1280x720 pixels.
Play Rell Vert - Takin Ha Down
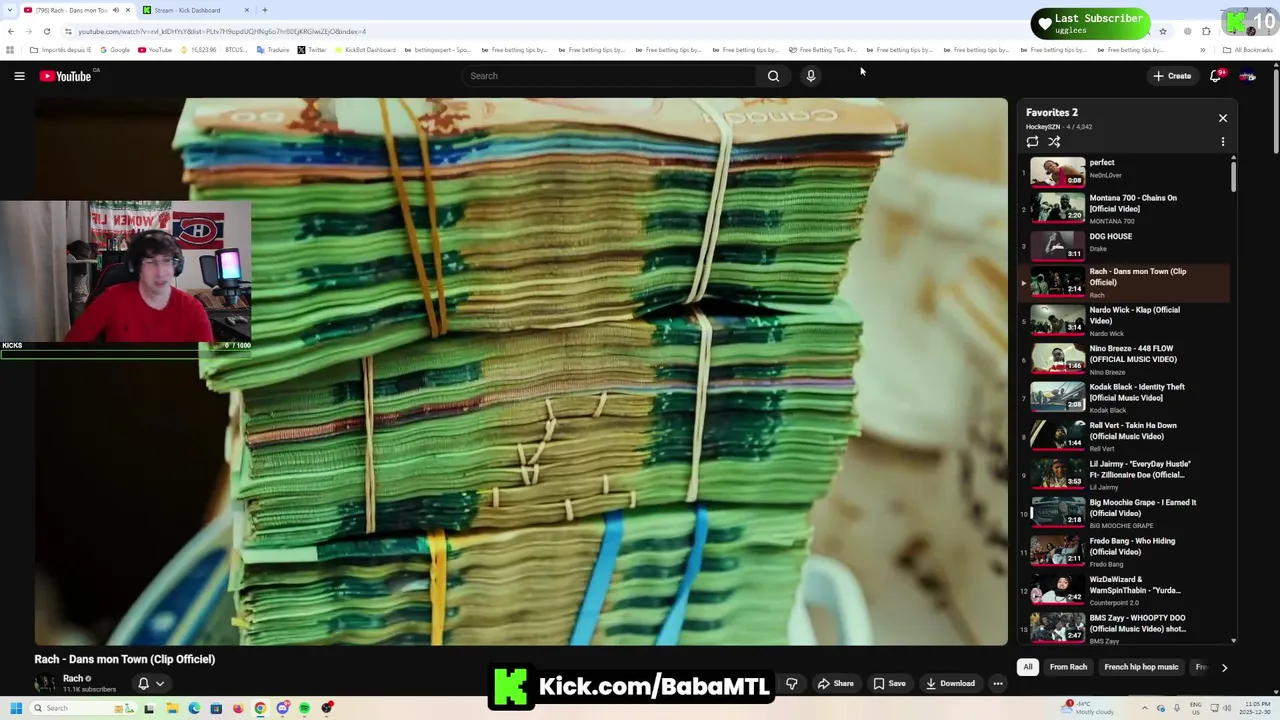[x=1124, y=436]
